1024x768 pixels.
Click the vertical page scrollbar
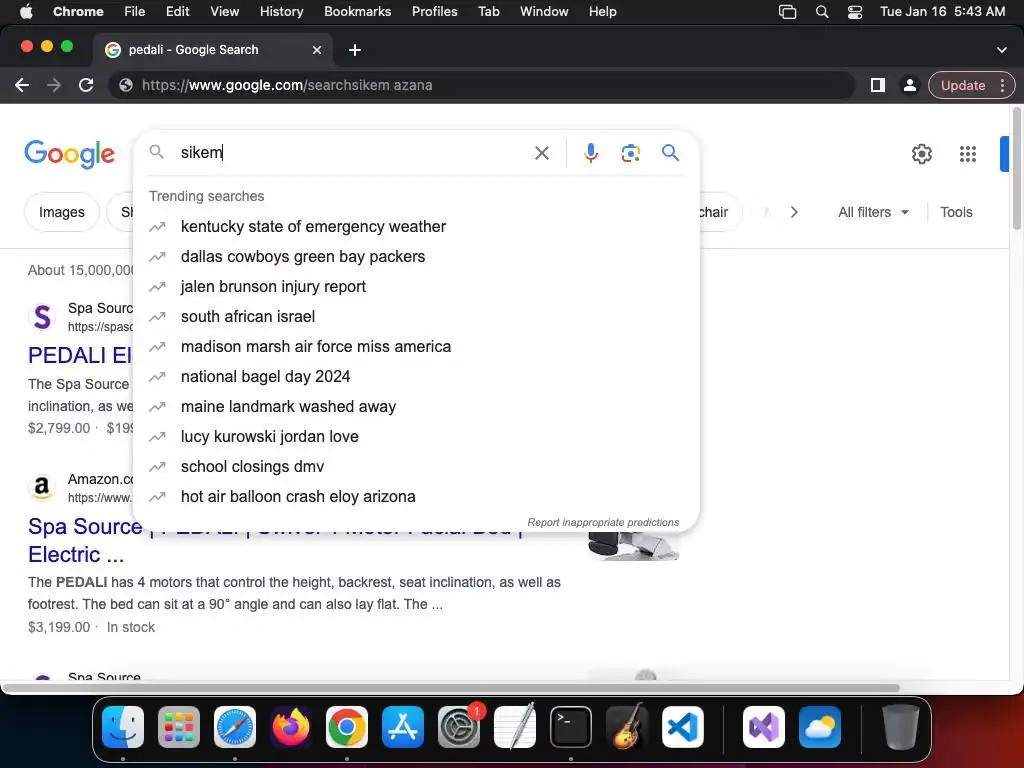point(1016,170)
